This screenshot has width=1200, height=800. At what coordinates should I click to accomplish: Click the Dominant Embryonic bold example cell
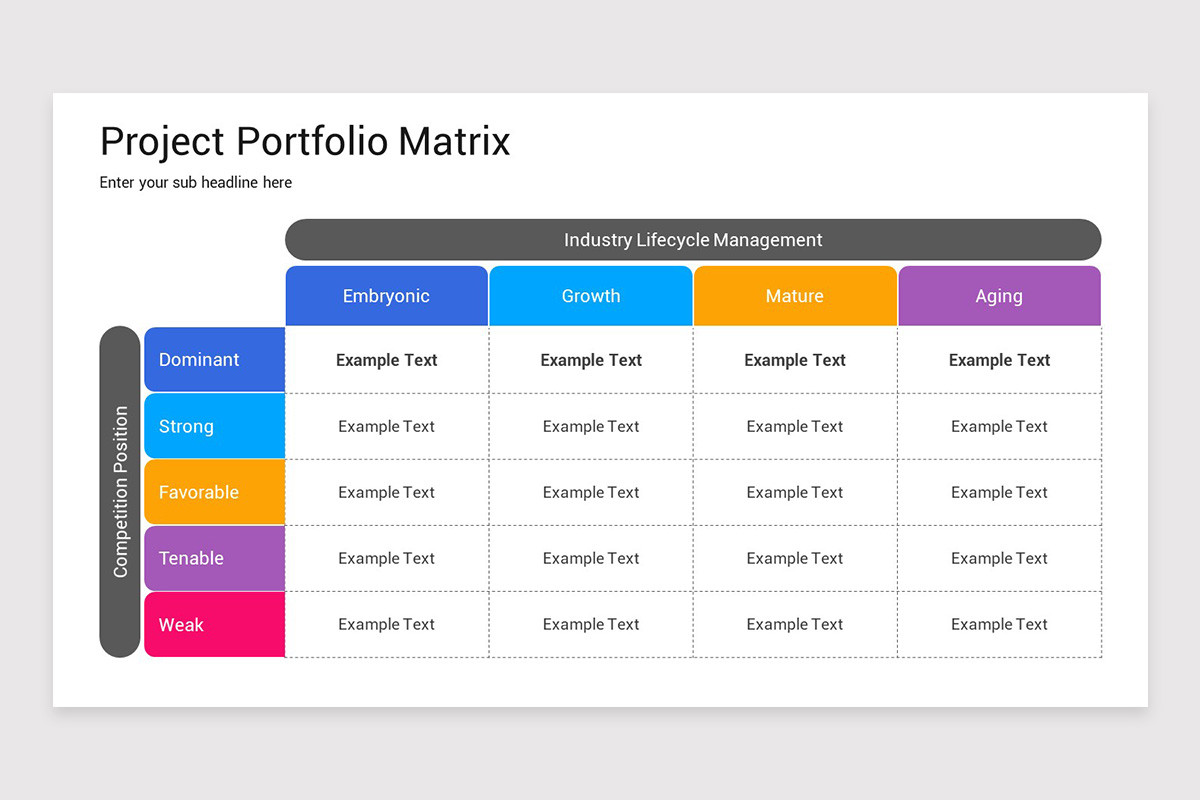(x=387, y=360)
